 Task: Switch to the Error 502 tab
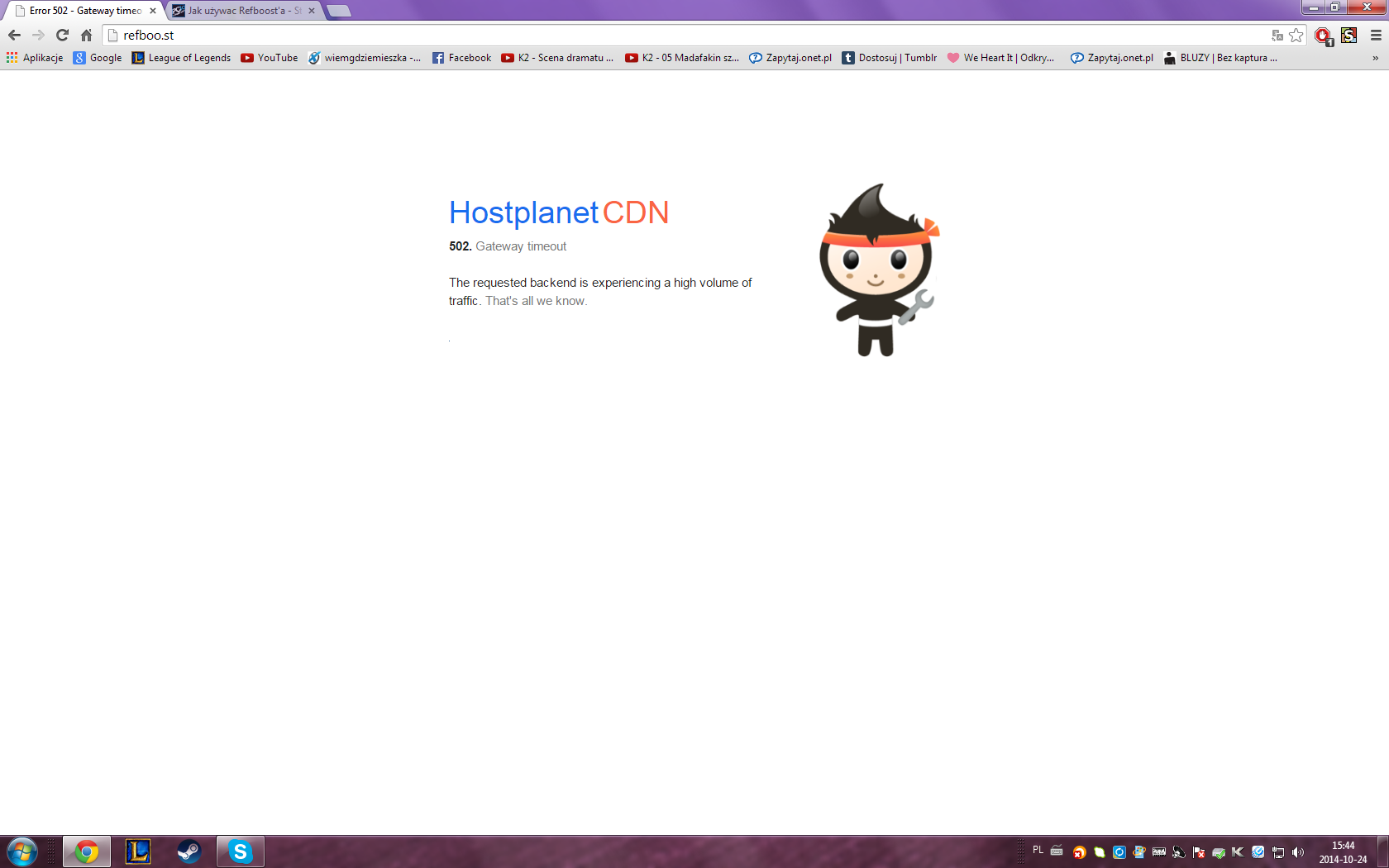84,11
